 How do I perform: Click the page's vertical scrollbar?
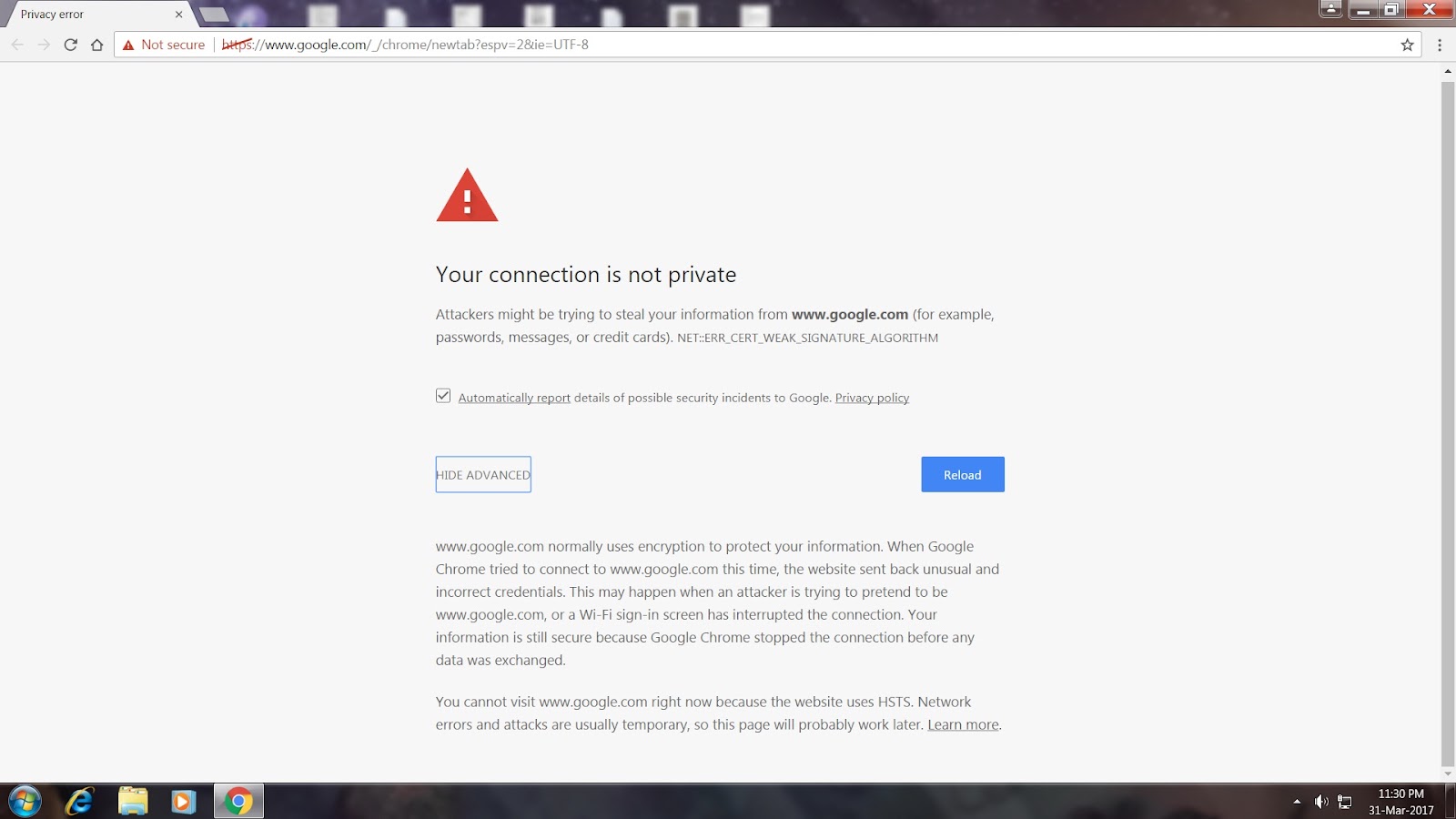point(1448,423)
